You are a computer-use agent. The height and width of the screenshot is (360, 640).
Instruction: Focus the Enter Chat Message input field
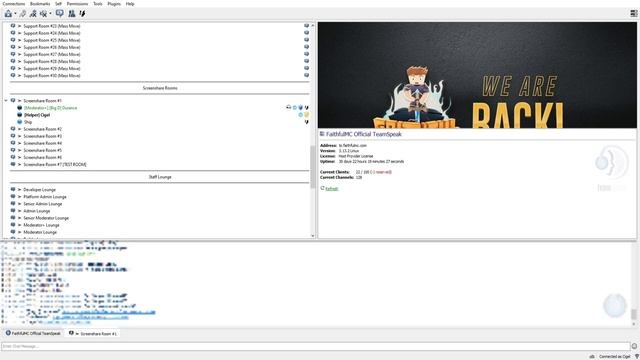pos(316,346)
